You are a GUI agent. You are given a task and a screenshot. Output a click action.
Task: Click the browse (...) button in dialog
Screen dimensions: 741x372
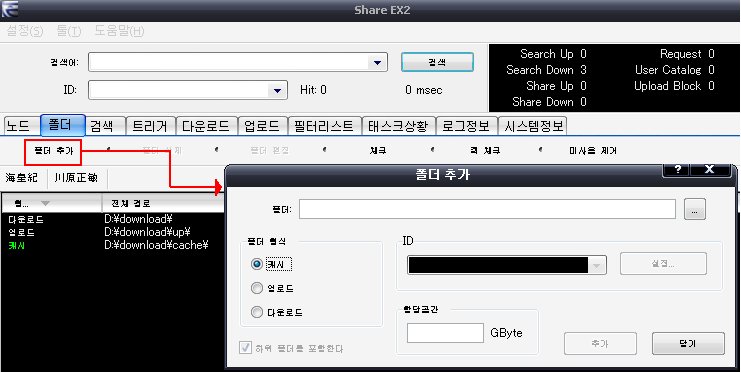(694, 209)
